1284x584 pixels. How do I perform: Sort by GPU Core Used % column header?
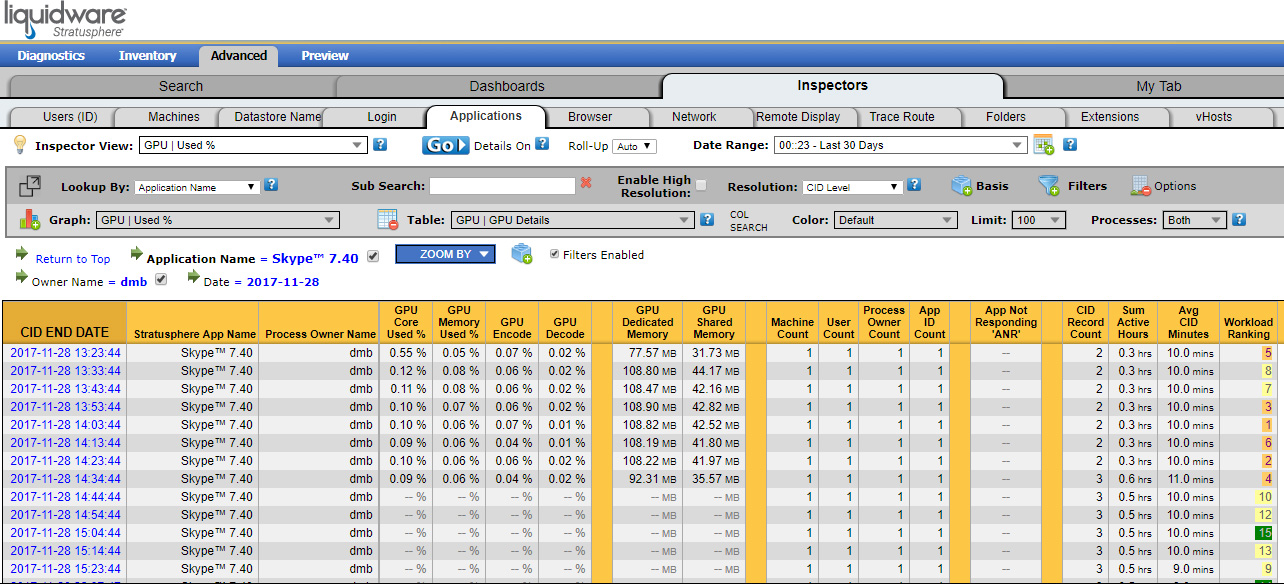(x=406, y=322)
